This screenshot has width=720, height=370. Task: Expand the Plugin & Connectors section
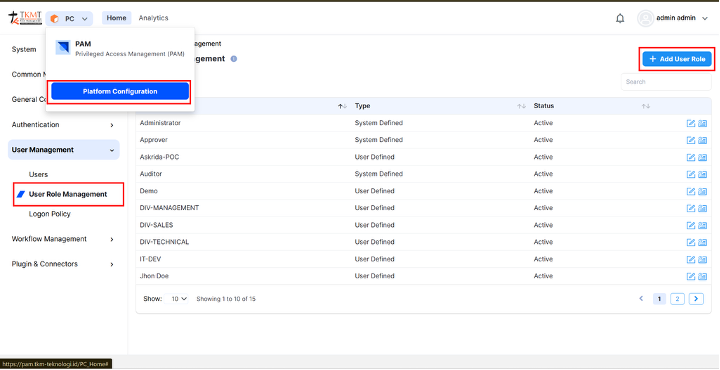click(64, 264)
